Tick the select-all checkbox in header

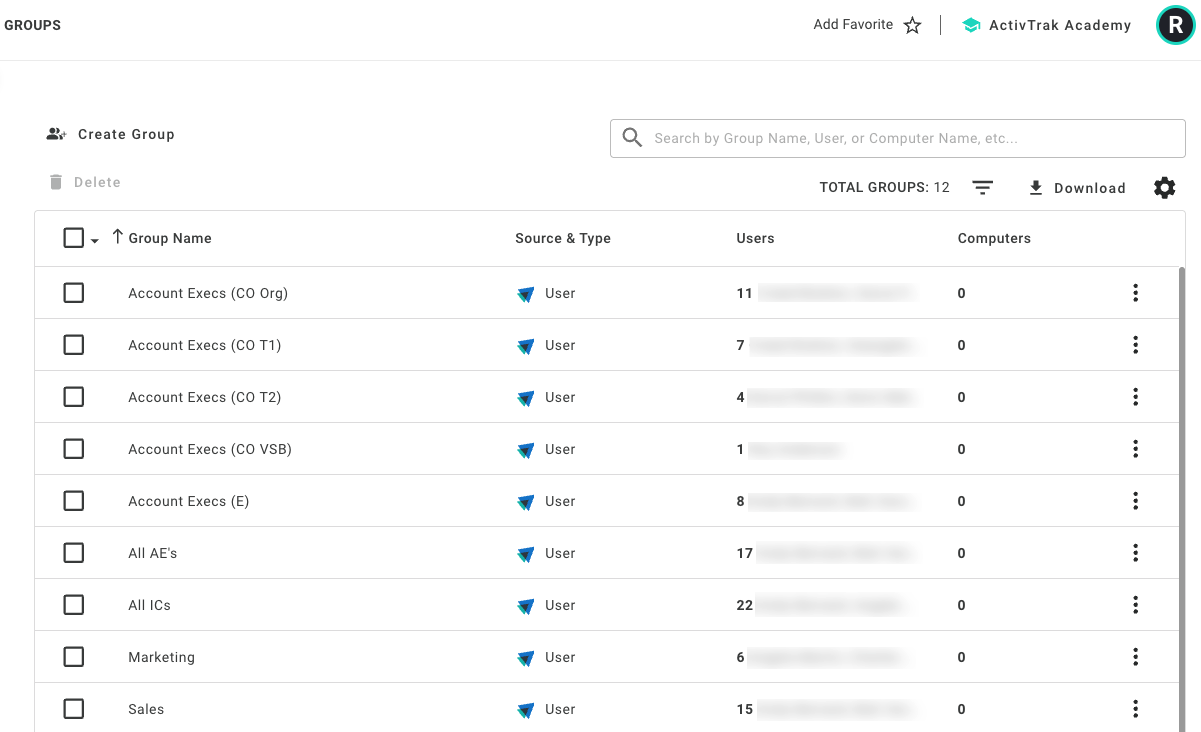[x=73, y=238]
